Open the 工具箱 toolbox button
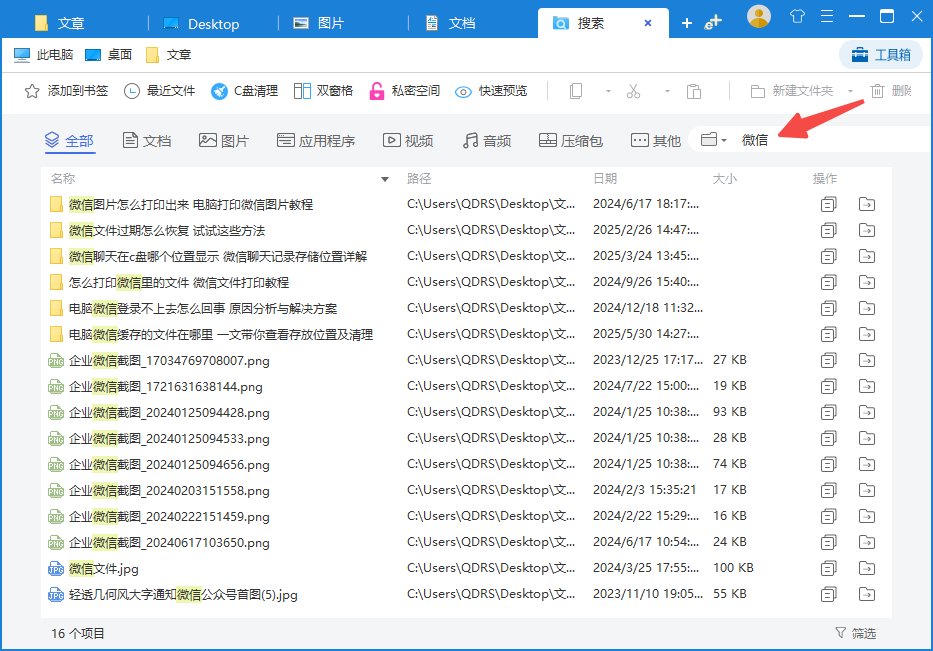 (881, 55)
